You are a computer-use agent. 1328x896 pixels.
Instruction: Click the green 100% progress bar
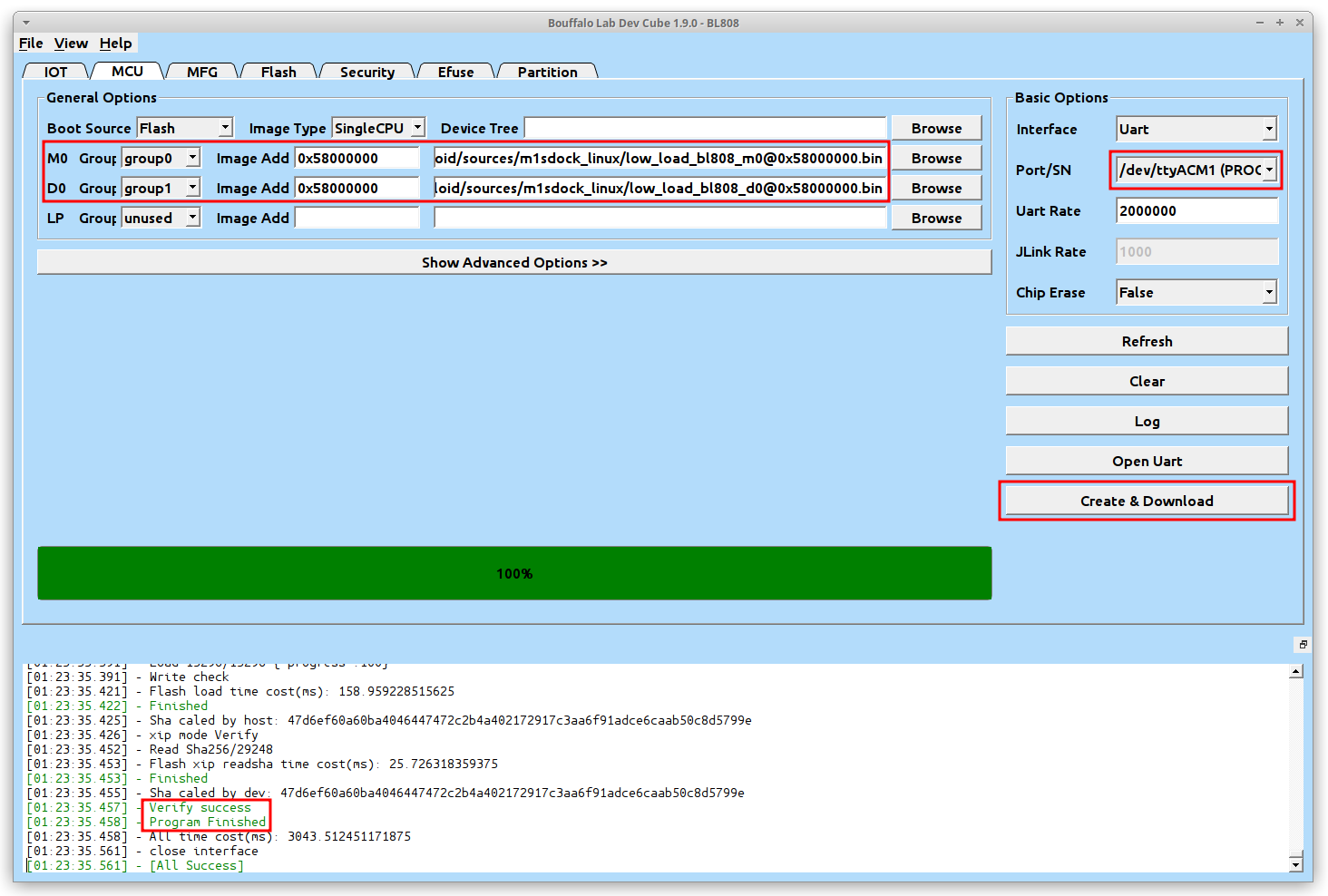click(514, 573)
